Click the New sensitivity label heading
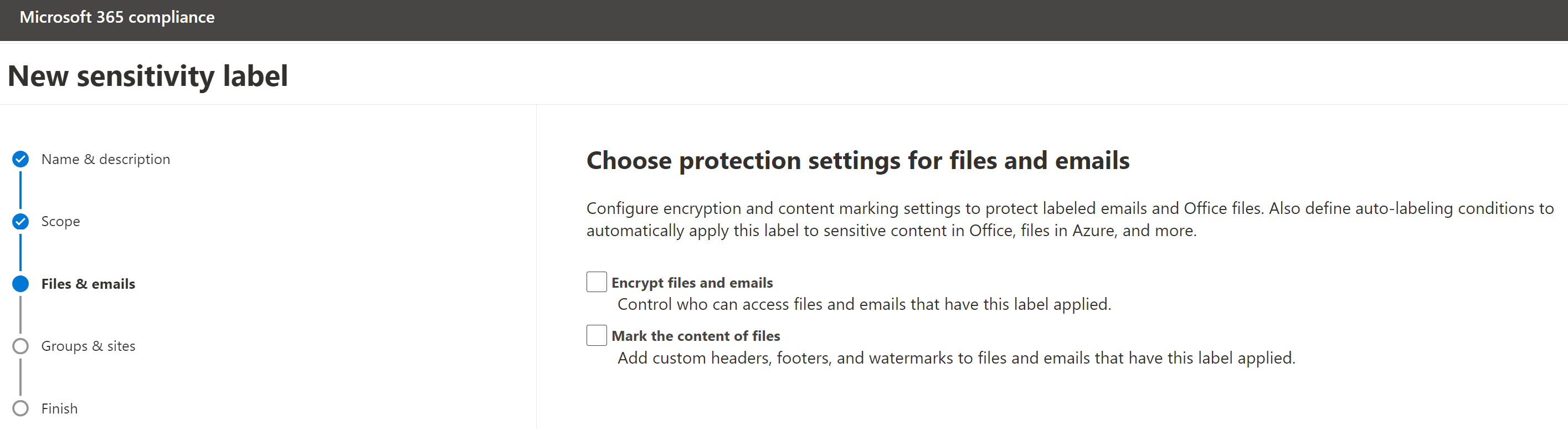Screen dimensions: 1568x429 pos(148,76)
